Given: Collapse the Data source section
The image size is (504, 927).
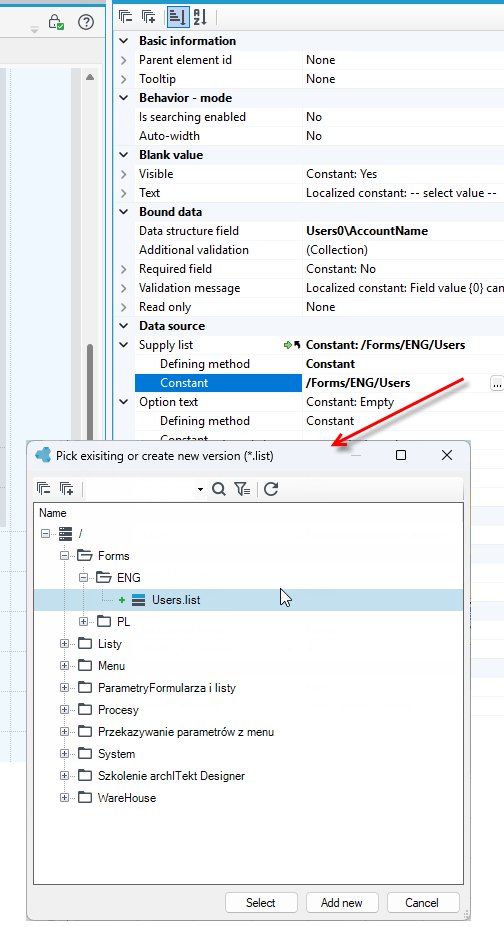Looking at the screenshot, I should point(123,326).
